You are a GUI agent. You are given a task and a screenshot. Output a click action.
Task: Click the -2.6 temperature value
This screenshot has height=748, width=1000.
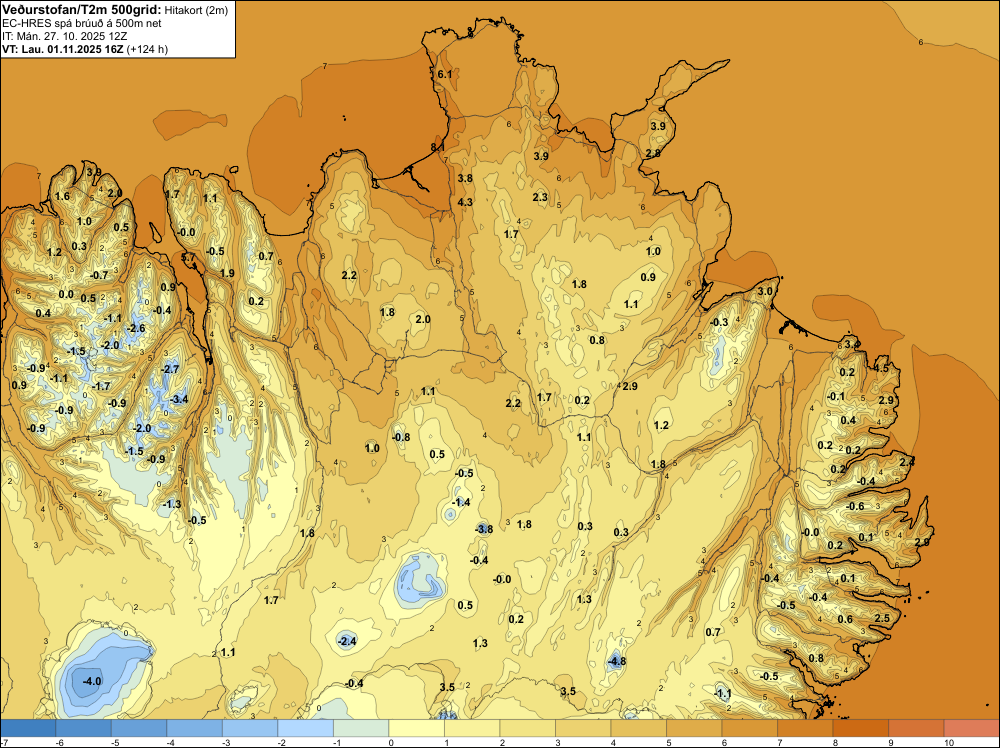(x=136, y=328)
